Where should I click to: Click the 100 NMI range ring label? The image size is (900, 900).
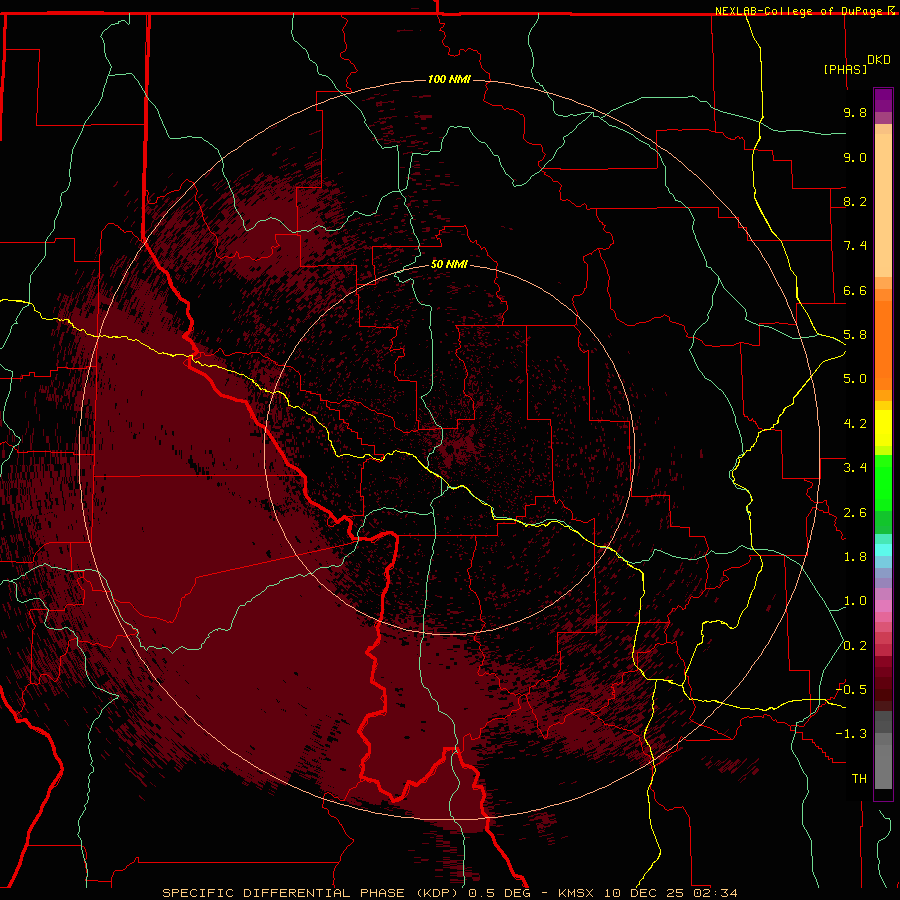tap(449, 79)
